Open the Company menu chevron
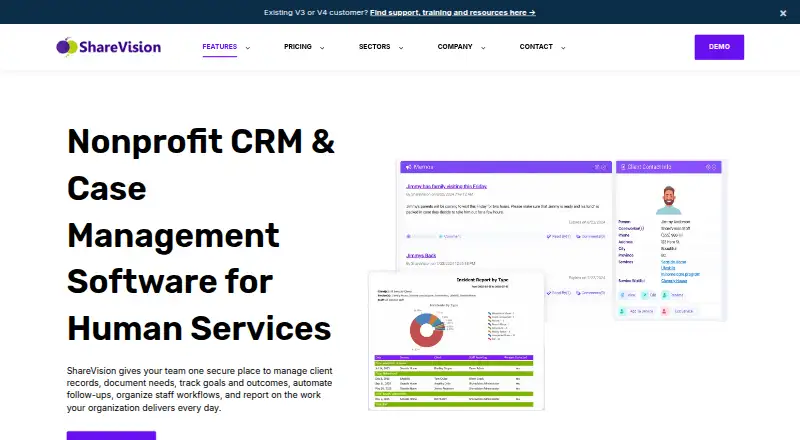Viewport: 800px width, 440px height. point(483,48)
